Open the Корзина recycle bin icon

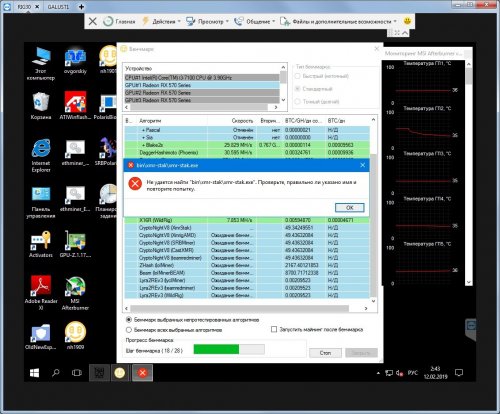pyautogui.click(x=41, y=106)
